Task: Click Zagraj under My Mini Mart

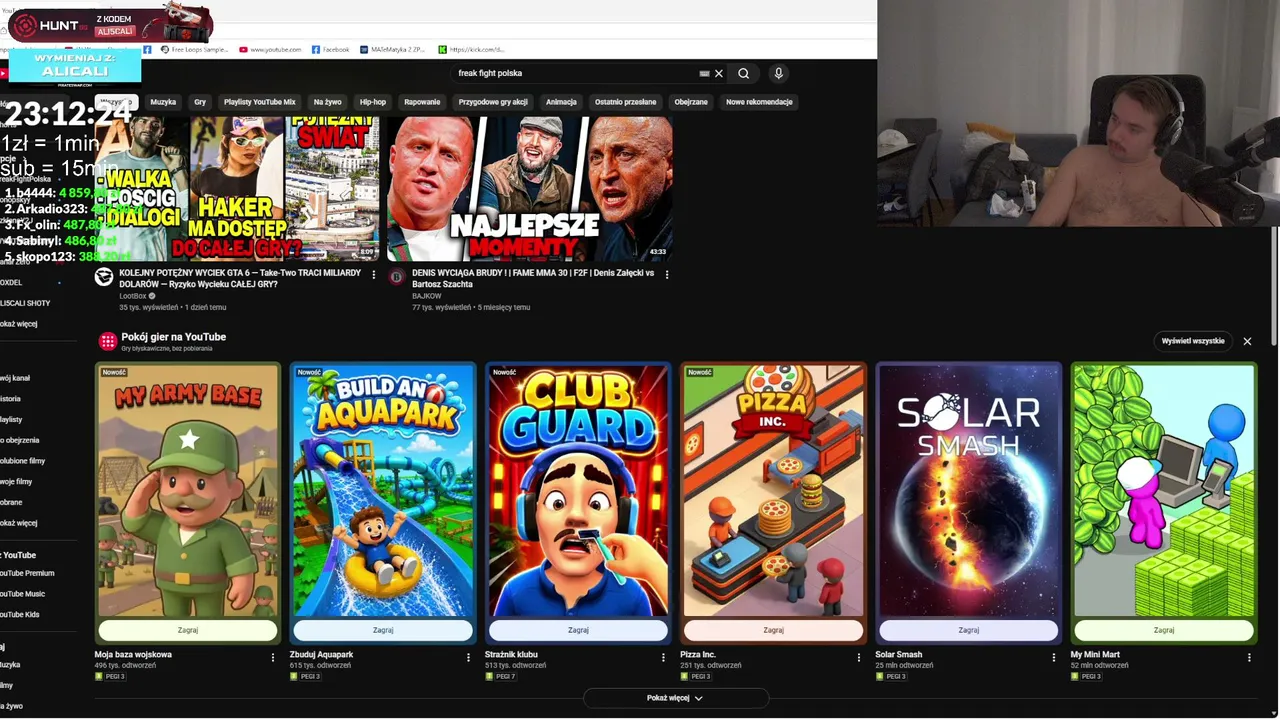Action: [1164, 630]
